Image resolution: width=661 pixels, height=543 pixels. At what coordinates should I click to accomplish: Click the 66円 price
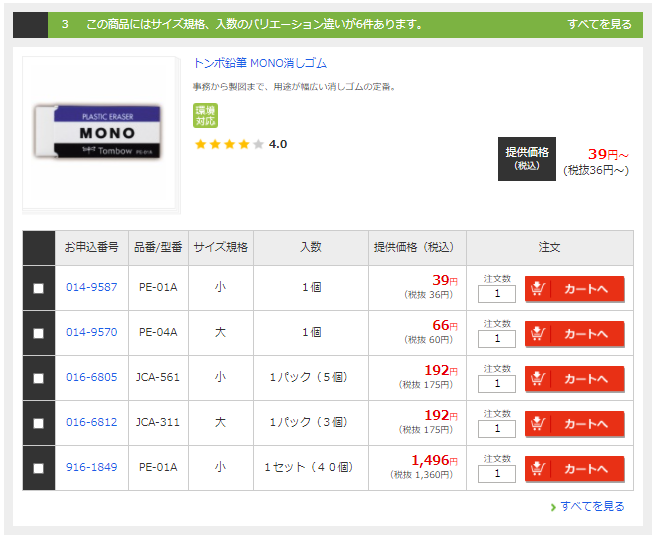coord(445,325)
